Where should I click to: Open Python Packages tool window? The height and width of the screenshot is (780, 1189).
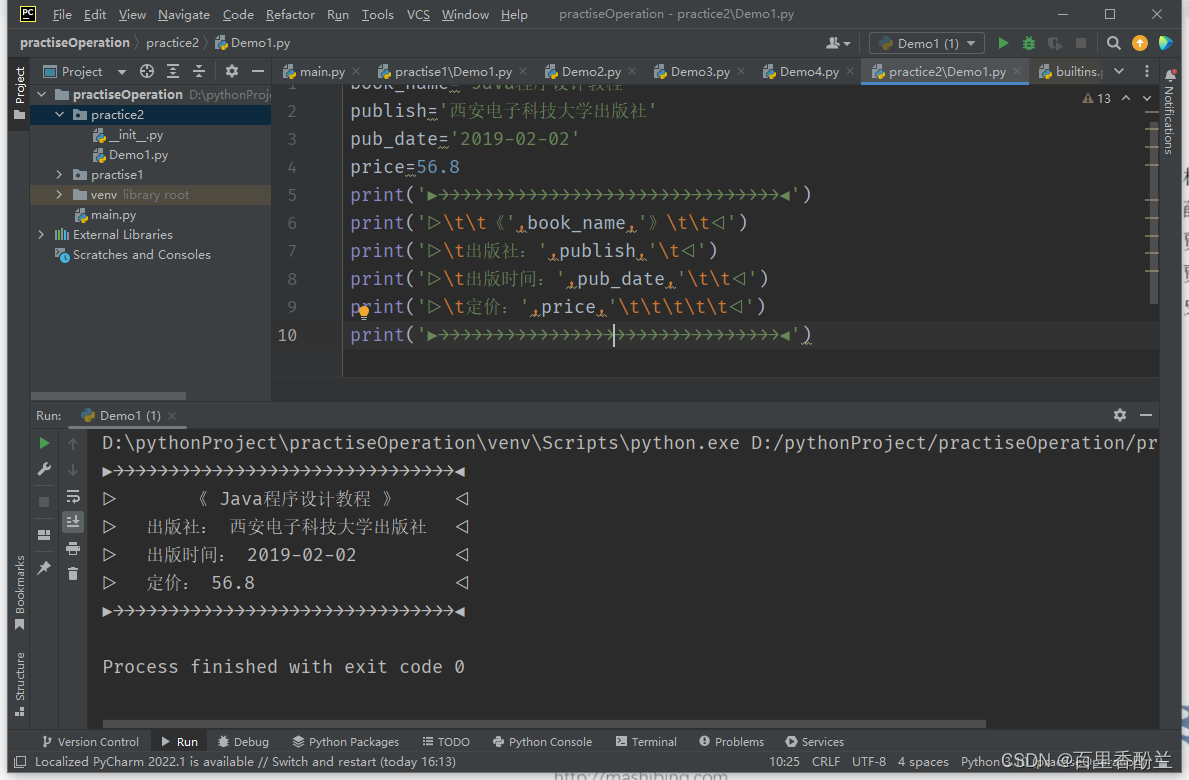point(346,741)
